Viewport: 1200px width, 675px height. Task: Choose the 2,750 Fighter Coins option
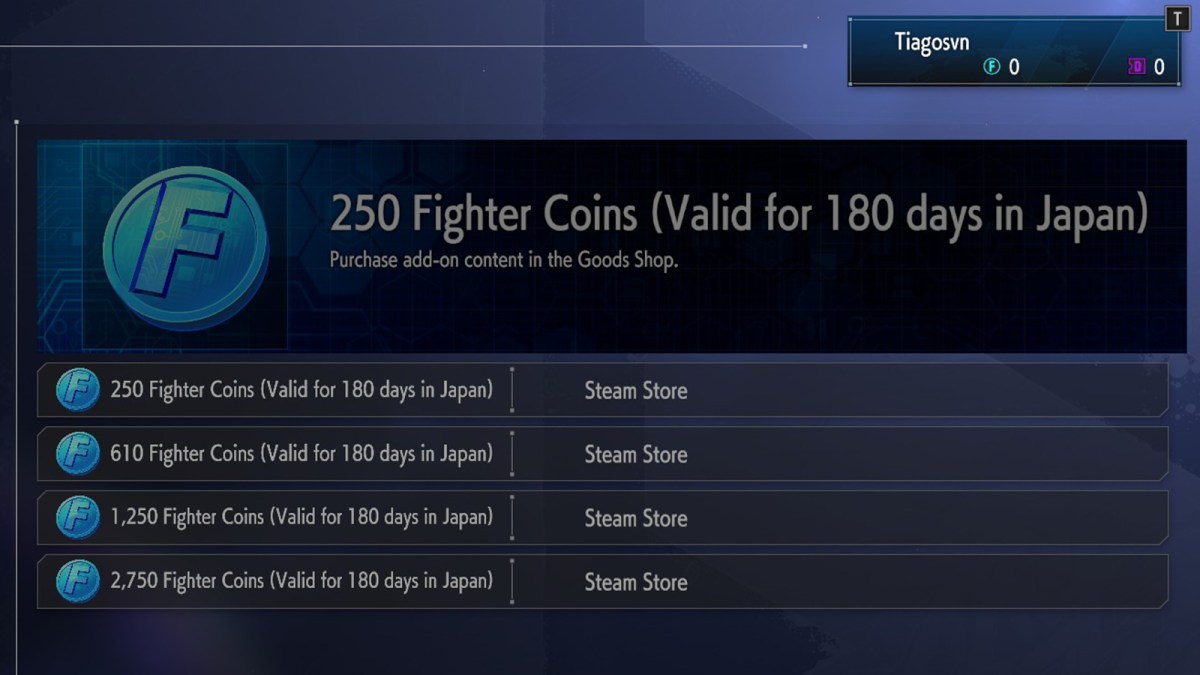point(301,582)
